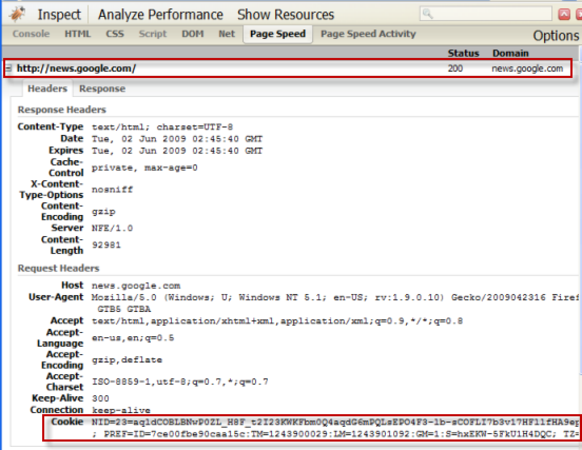Click Accept-Language value en-us,en;q=0.5

[x=133, y=338]
